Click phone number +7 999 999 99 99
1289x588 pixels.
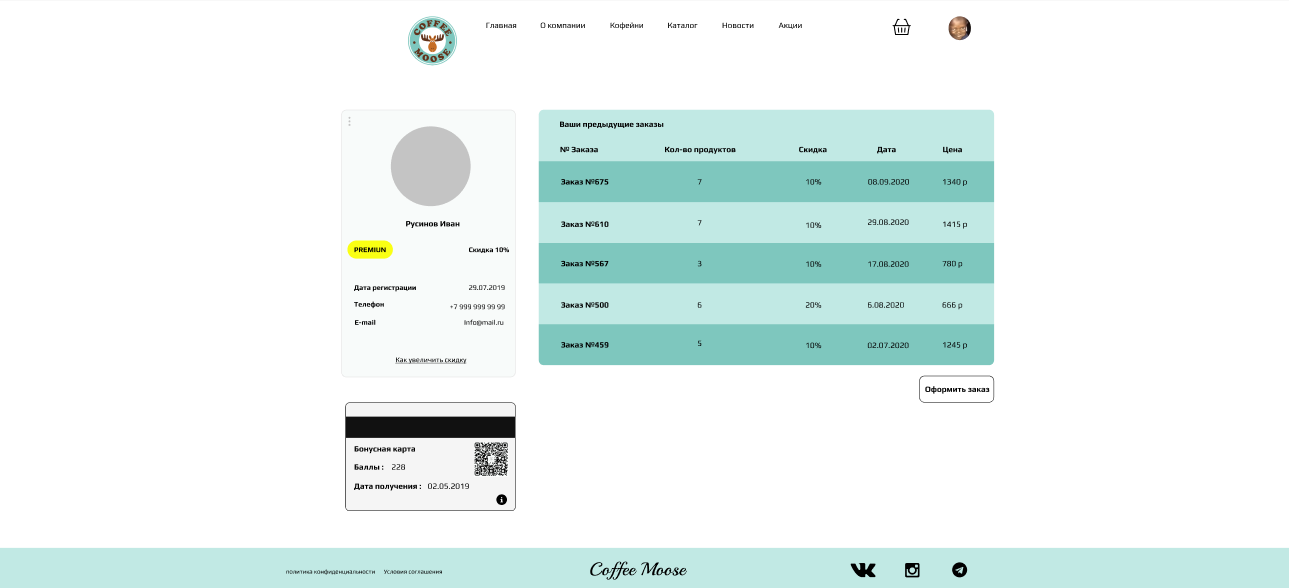(477, 307)
